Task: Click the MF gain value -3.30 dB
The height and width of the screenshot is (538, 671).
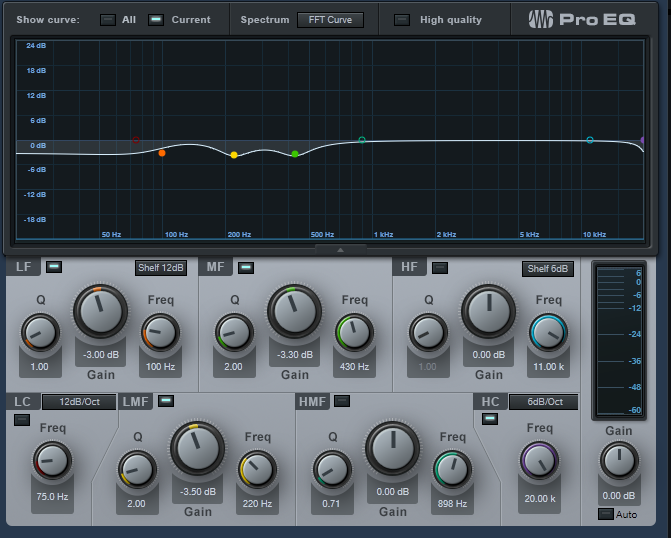Action: [294, 355]
